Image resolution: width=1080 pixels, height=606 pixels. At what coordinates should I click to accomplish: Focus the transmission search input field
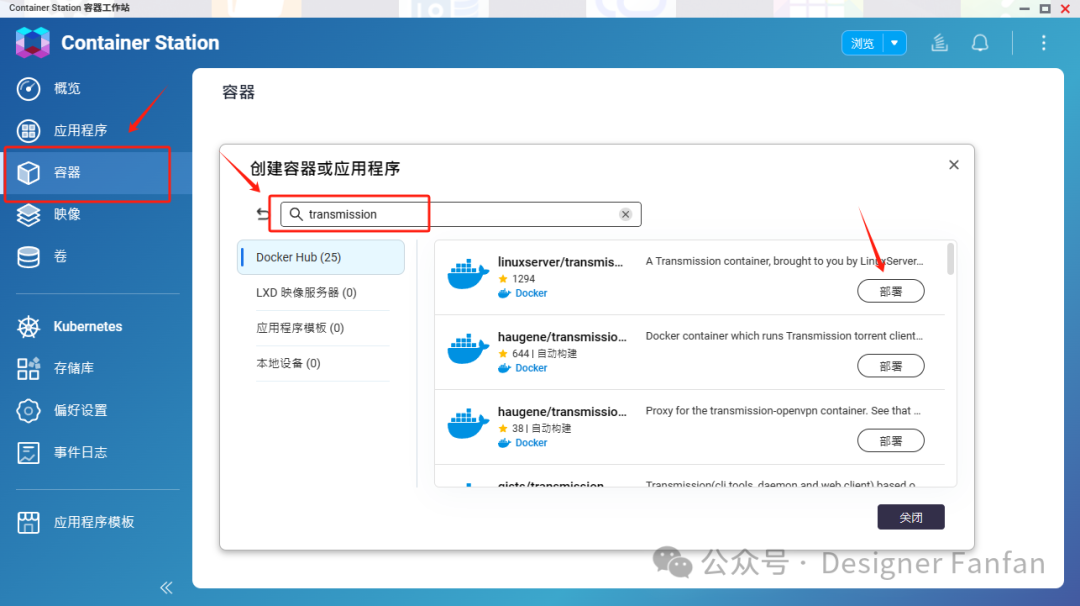point(461,214)
